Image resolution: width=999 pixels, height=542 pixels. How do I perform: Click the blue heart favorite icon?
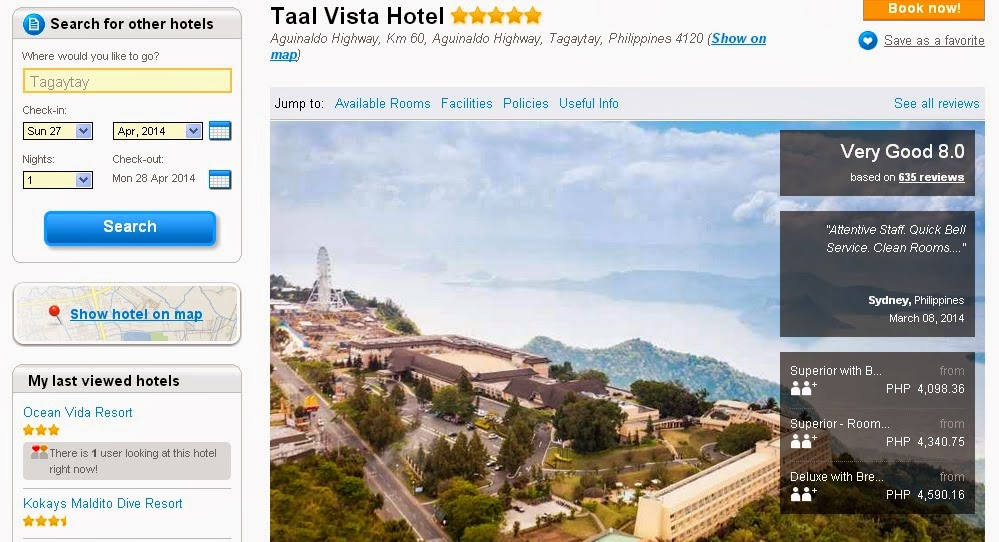(868, 41)
